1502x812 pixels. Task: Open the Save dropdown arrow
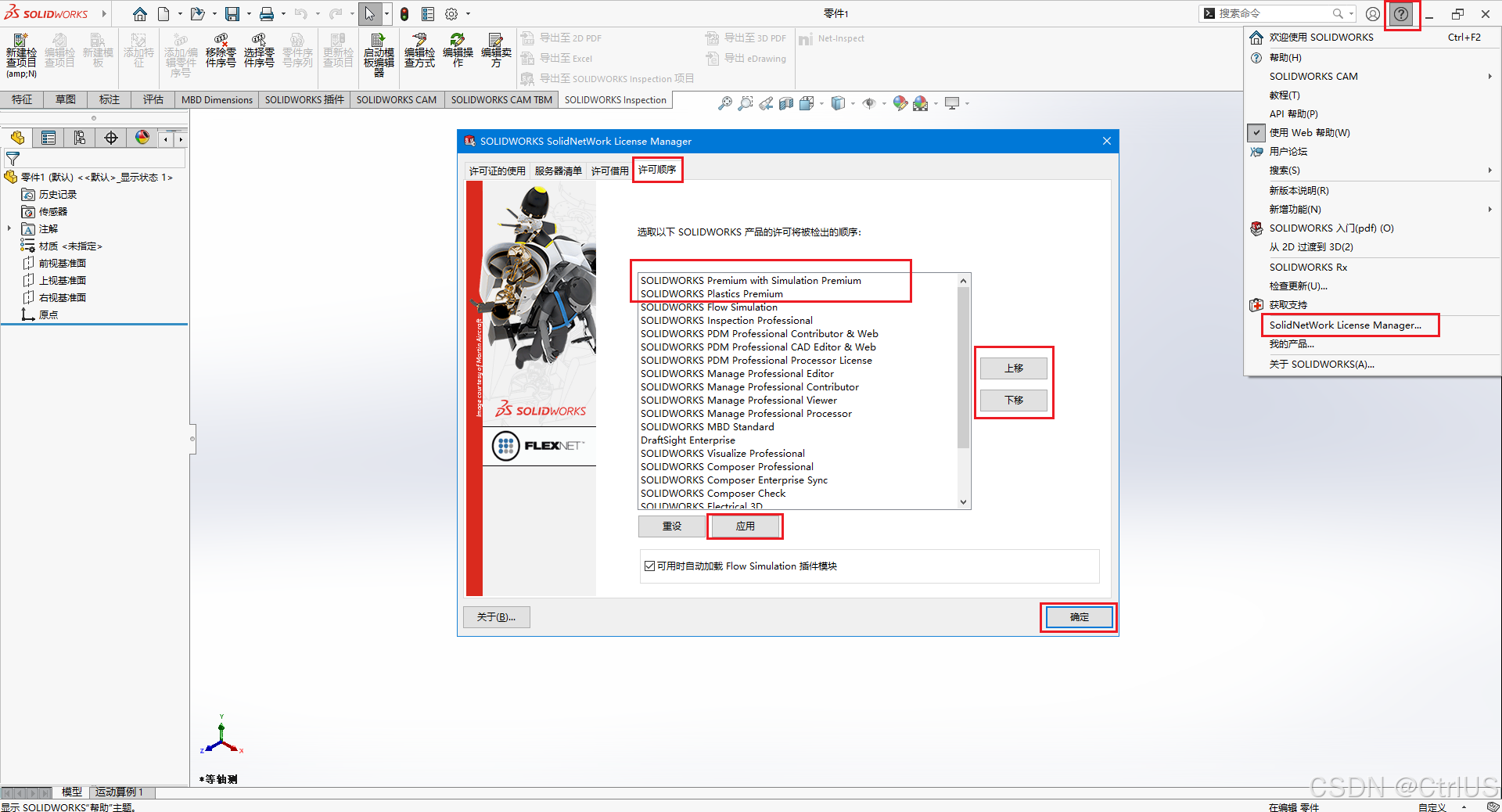249,14
